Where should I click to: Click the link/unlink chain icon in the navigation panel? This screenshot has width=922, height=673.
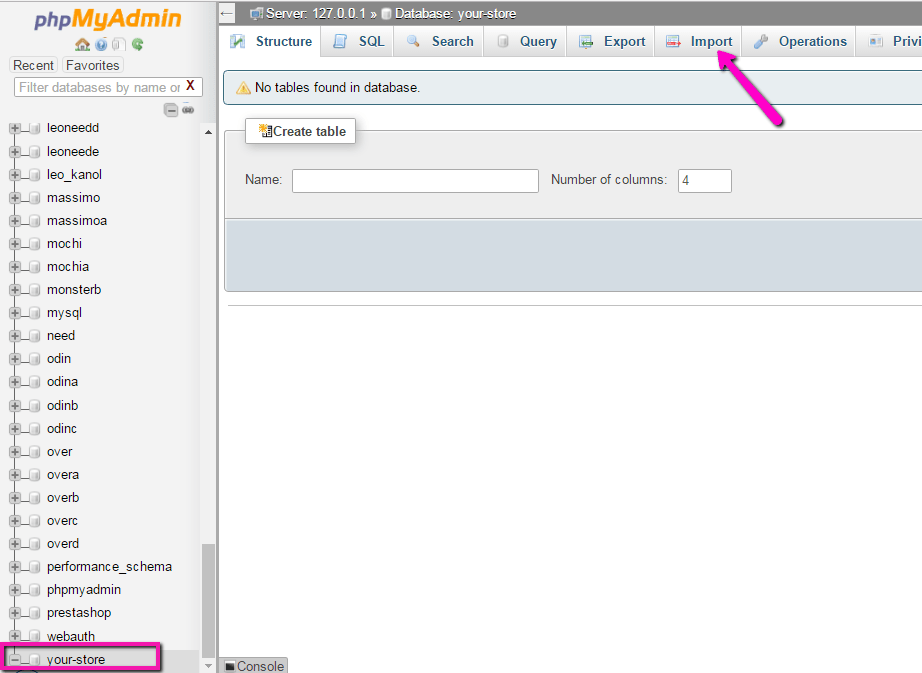point(187,110)
